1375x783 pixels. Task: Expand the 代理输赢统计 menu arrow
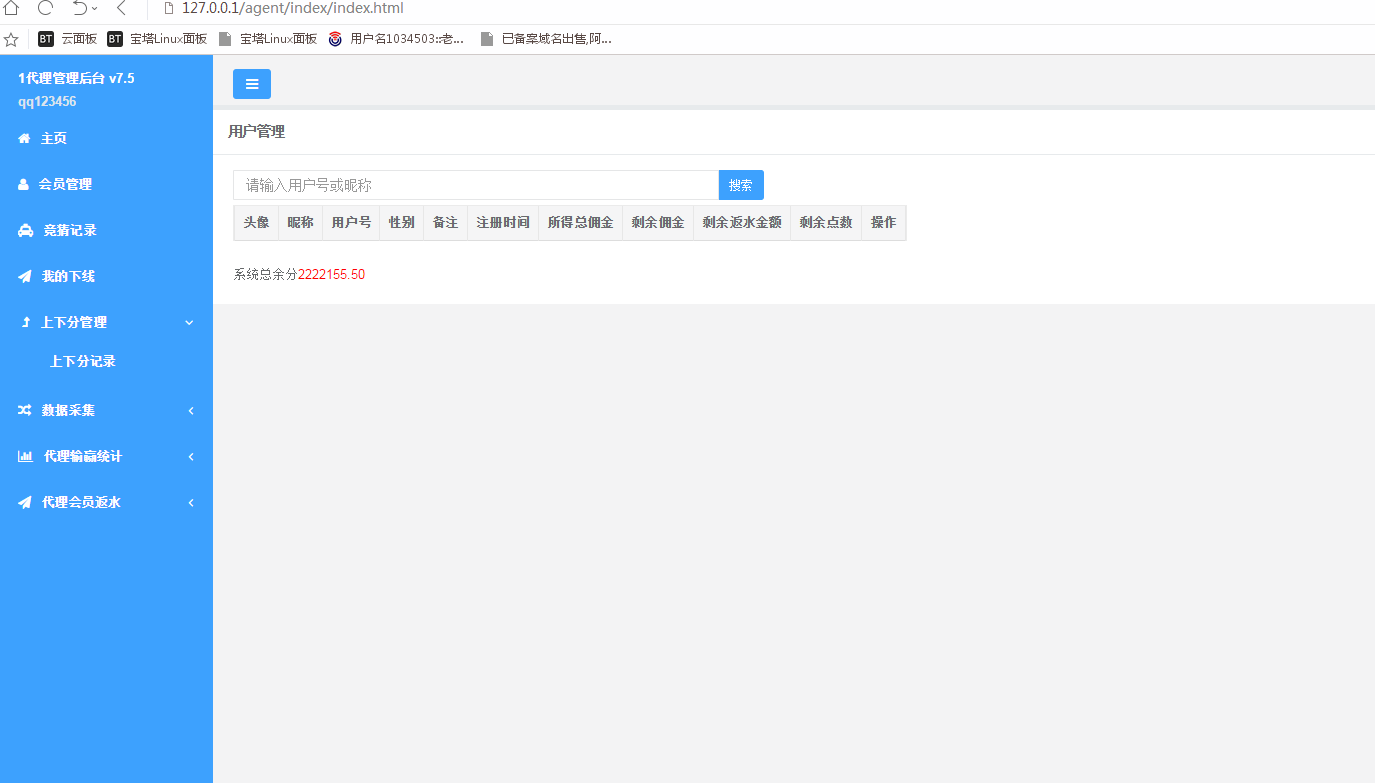(190, 457)
